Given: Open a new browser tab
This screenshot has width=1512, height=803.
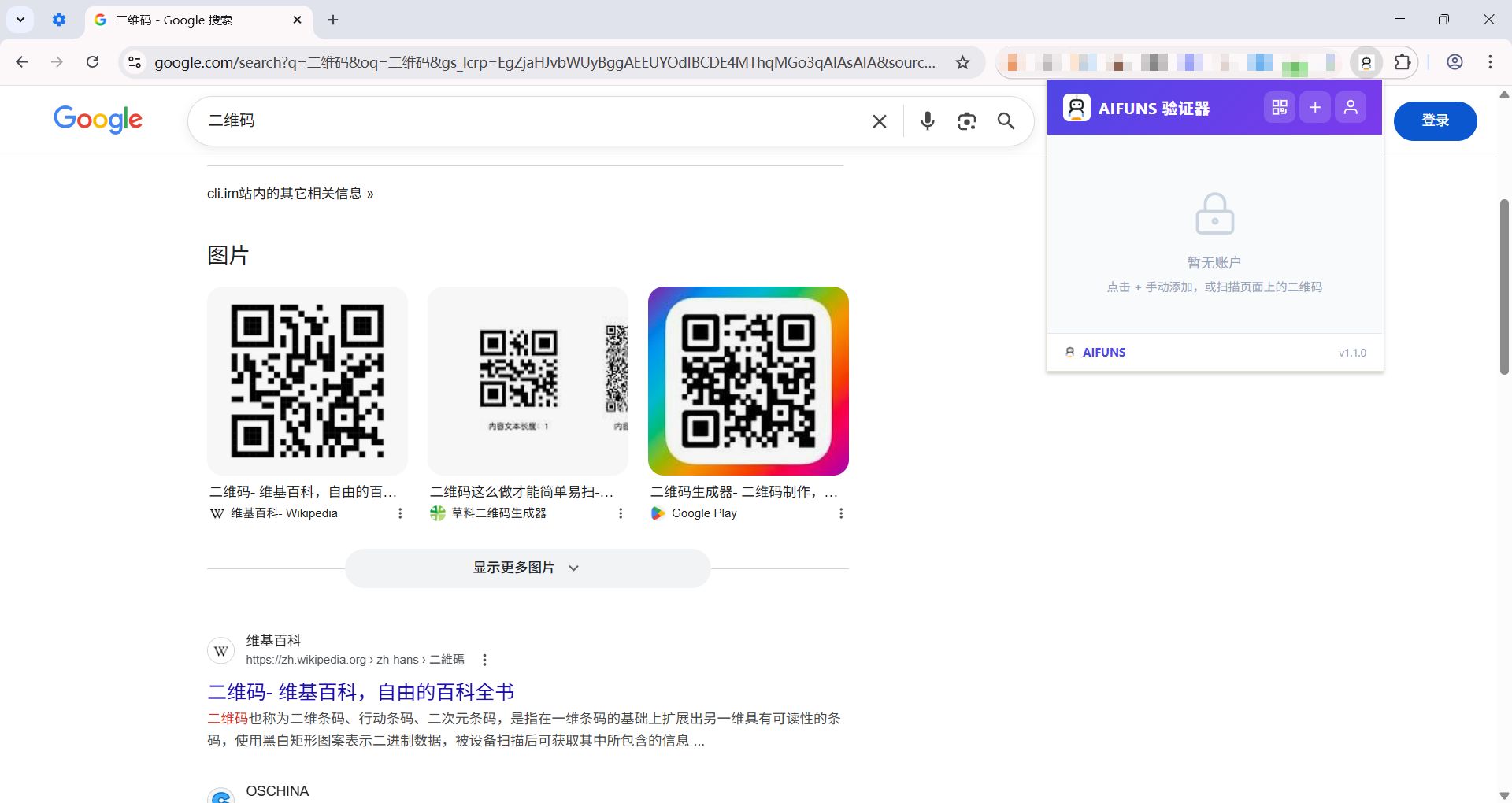Looking at the screenshot, I should point(333,20).
